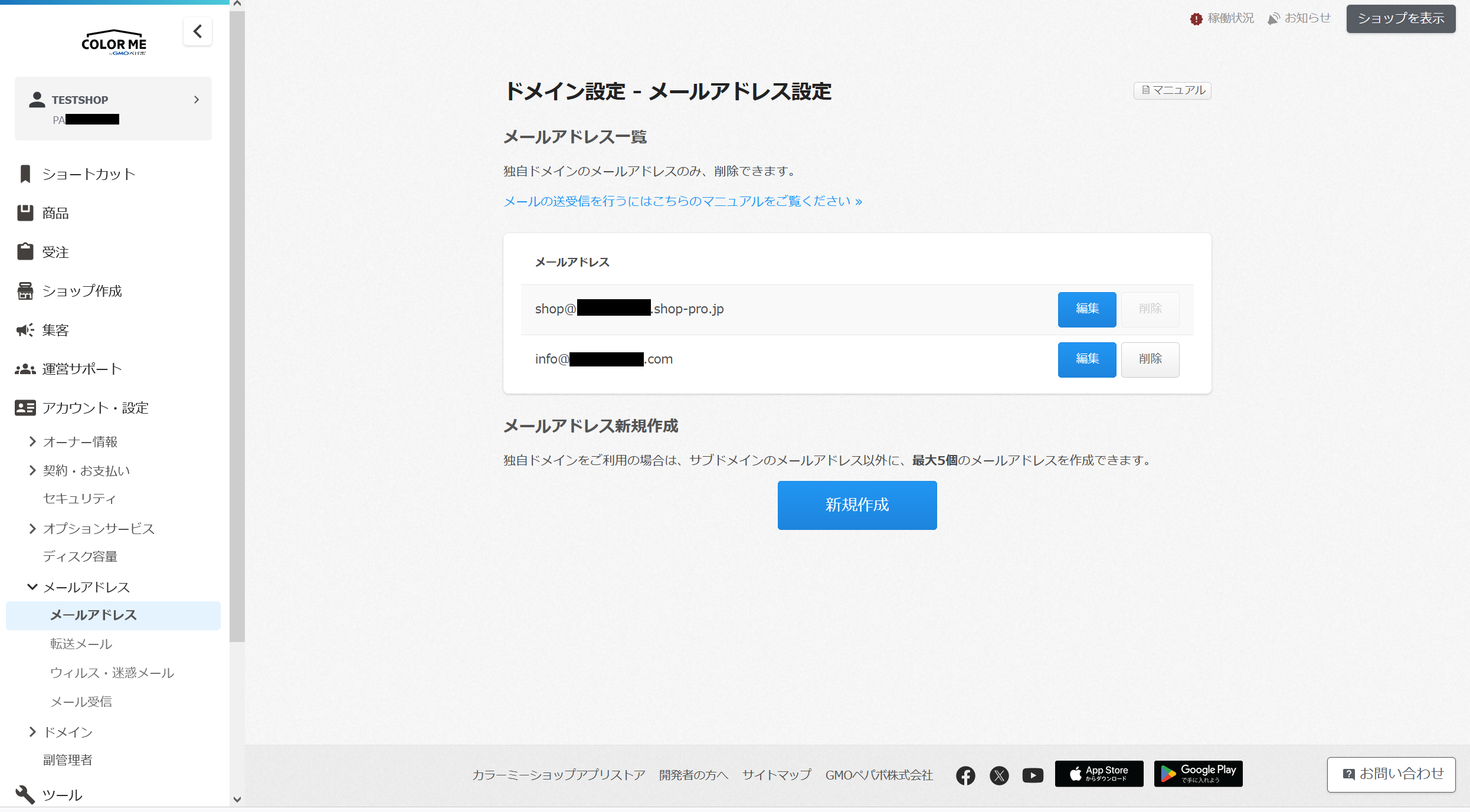Select 転送メール in the sidebar
1470x812 pixels.
coord(81,644)
